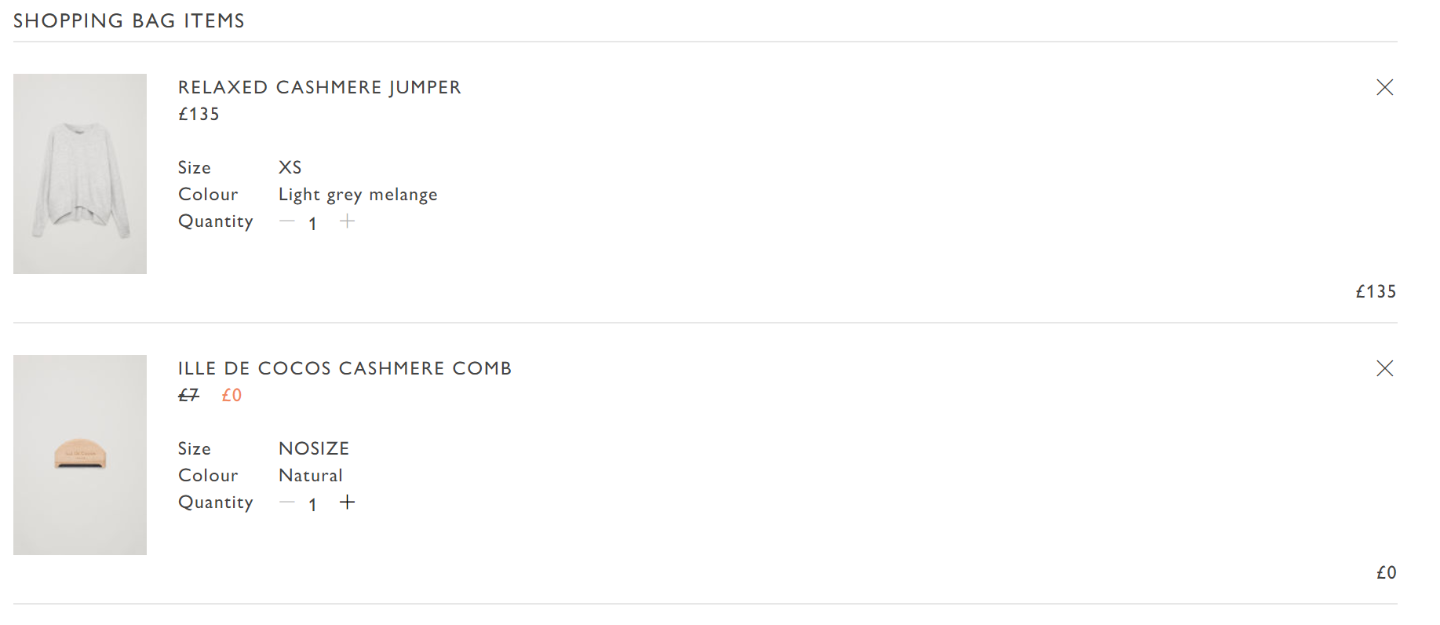The height and width of the screenshot is (625, 1440).
Task: Click the grey jumper product thumbnail
Action: (80, 174)
